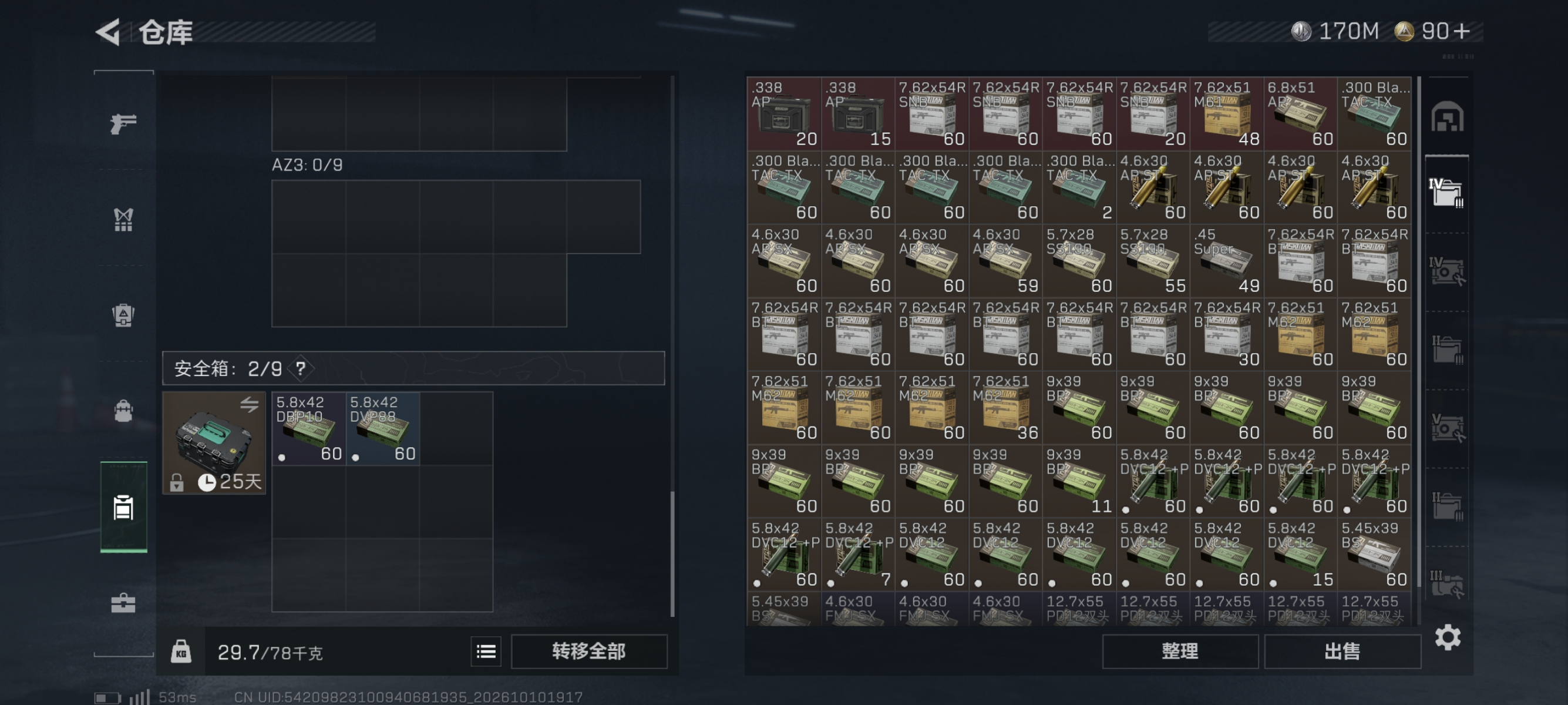Open the pockets bag category in sidebar
The image size is (1568, 705).
pyautogui.click(x=123, y=411)
